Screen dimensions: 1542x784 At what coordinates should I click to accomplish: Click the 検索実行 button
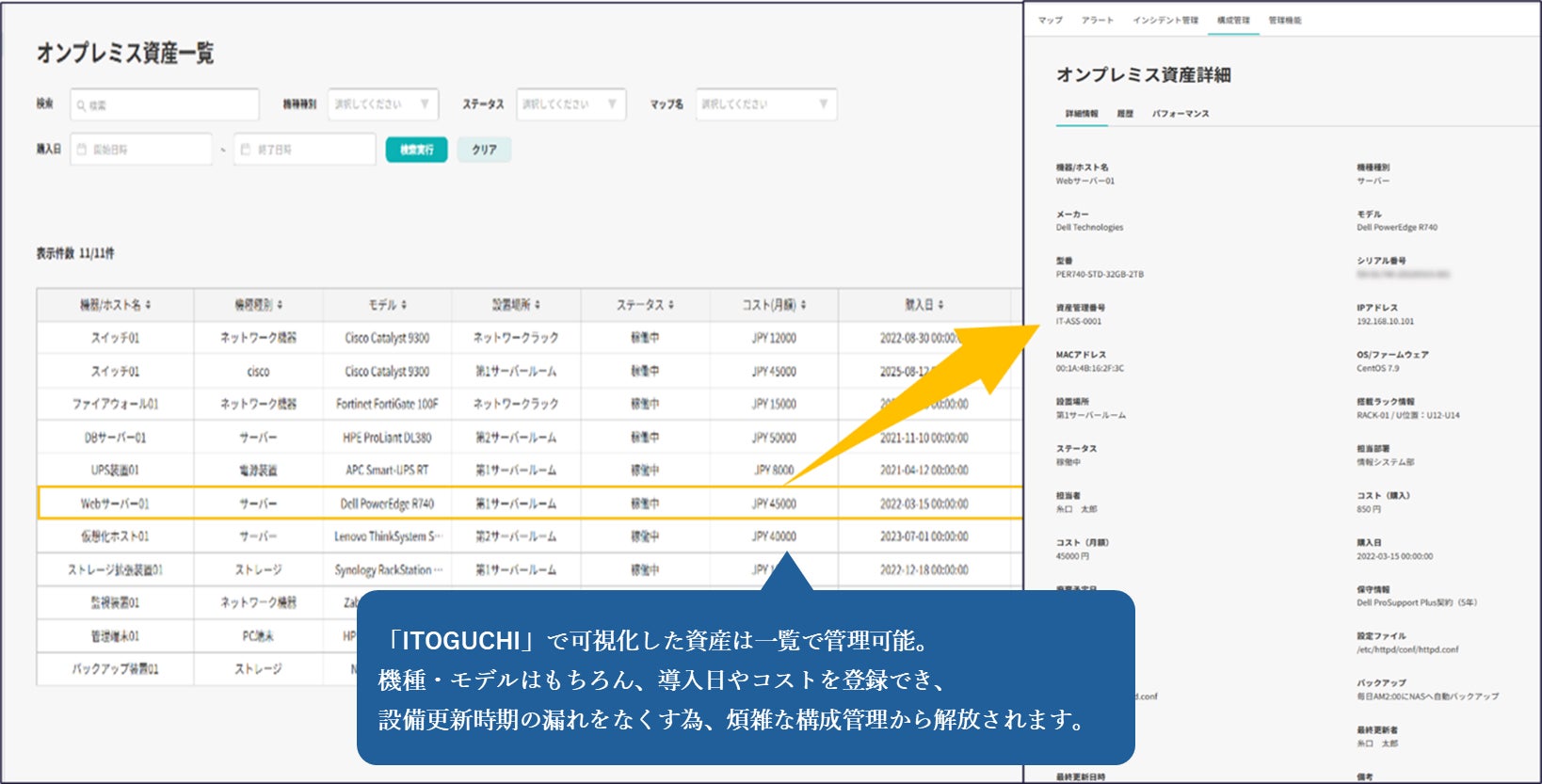coord(416,150)
